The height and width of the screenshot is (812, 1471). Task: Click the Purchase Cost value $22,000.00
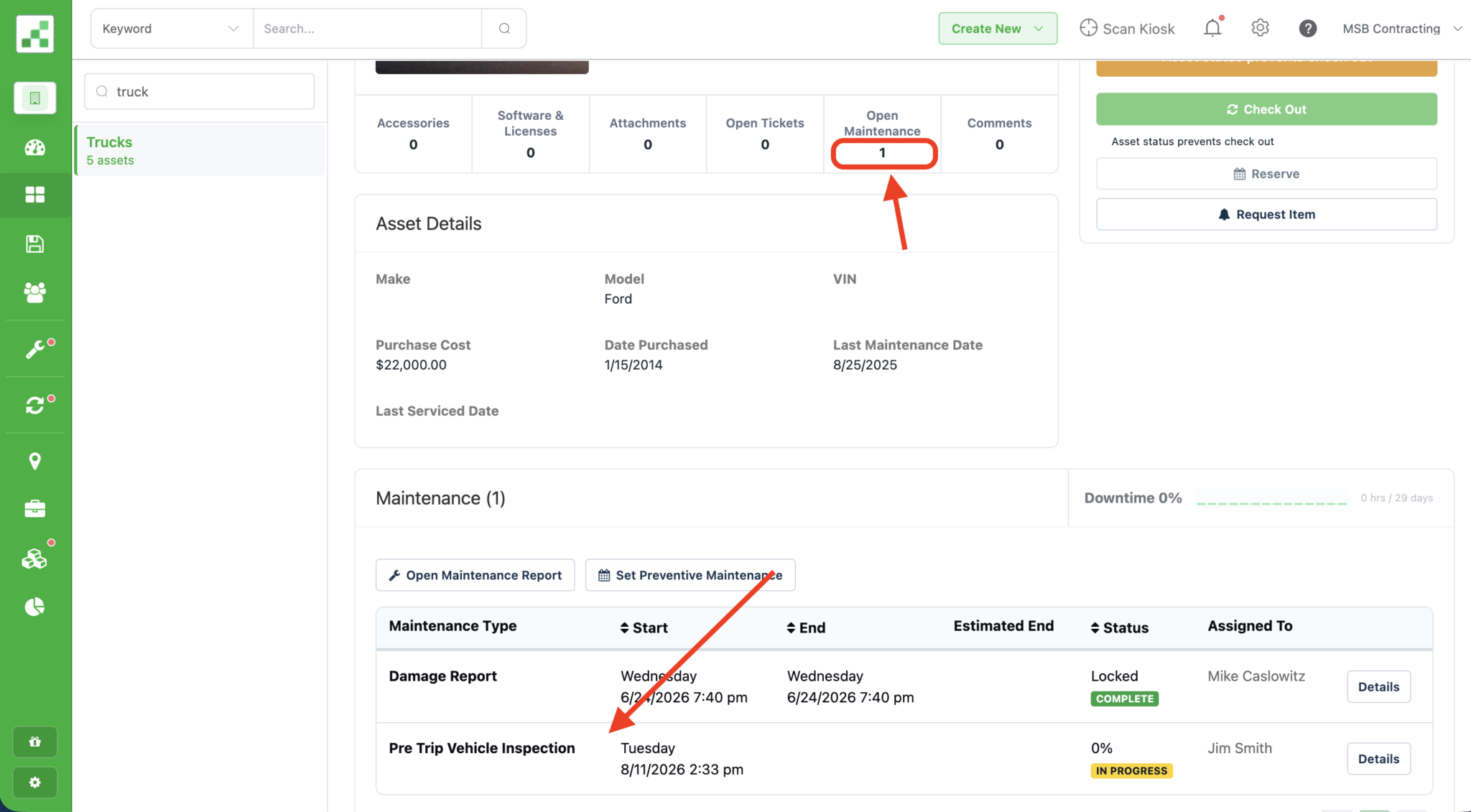coord(411,365)
